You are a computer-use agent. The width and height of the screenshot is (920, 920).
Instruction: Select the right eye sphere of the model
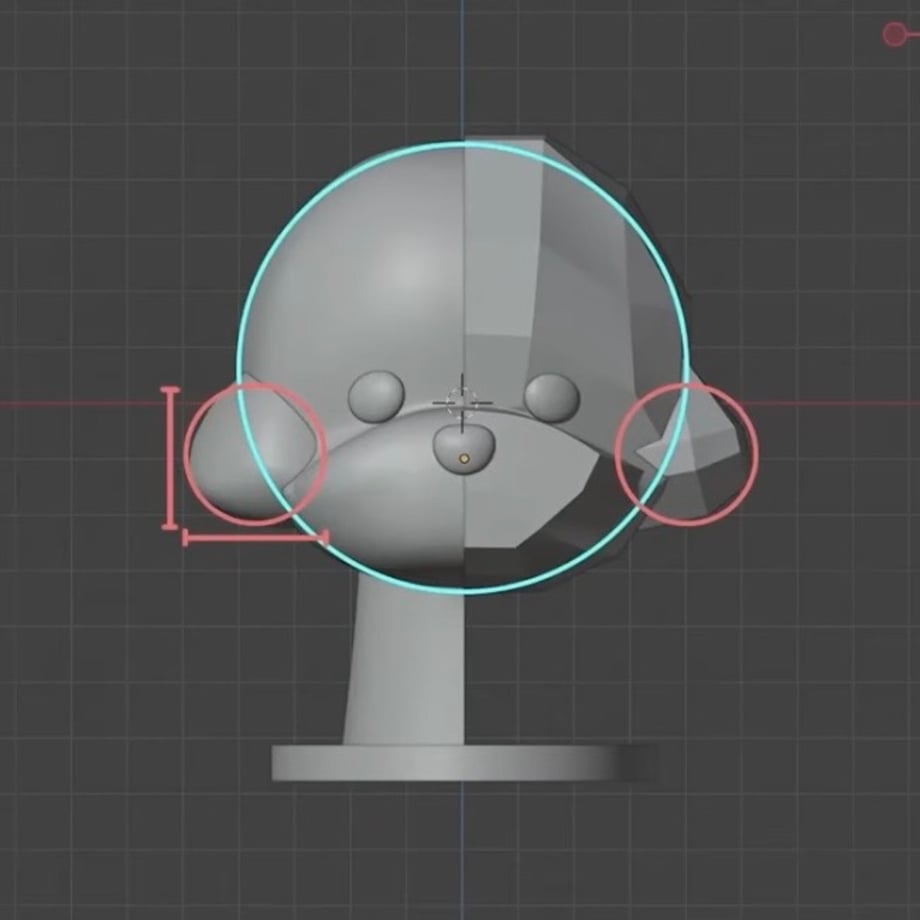click(x=552, y=397)
